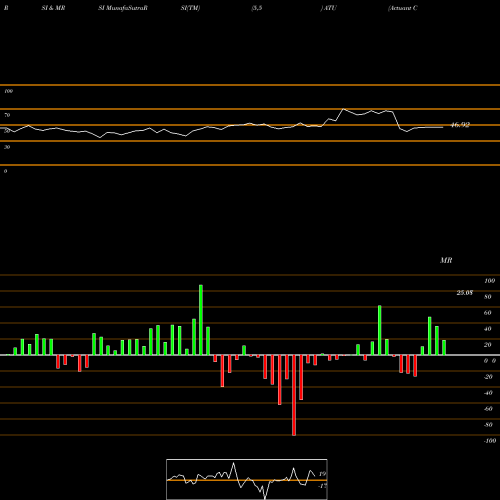Click the MR axis label 40
The width and height of the screenshot is (500, 500).
click(x=488, y=329)
